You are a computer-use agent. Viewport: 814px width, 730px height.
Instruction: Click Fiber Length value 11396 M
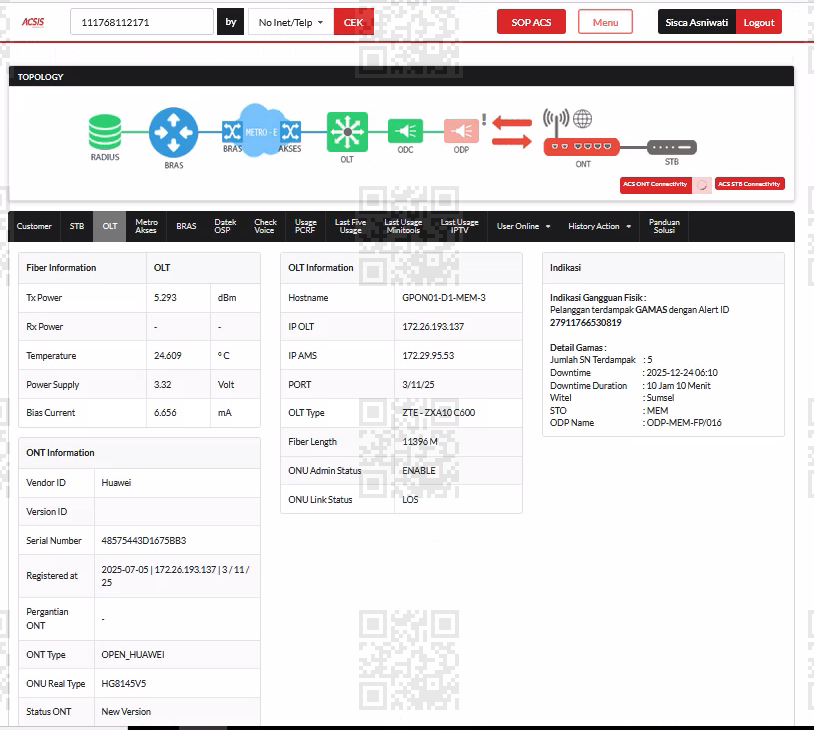[420, 442]
